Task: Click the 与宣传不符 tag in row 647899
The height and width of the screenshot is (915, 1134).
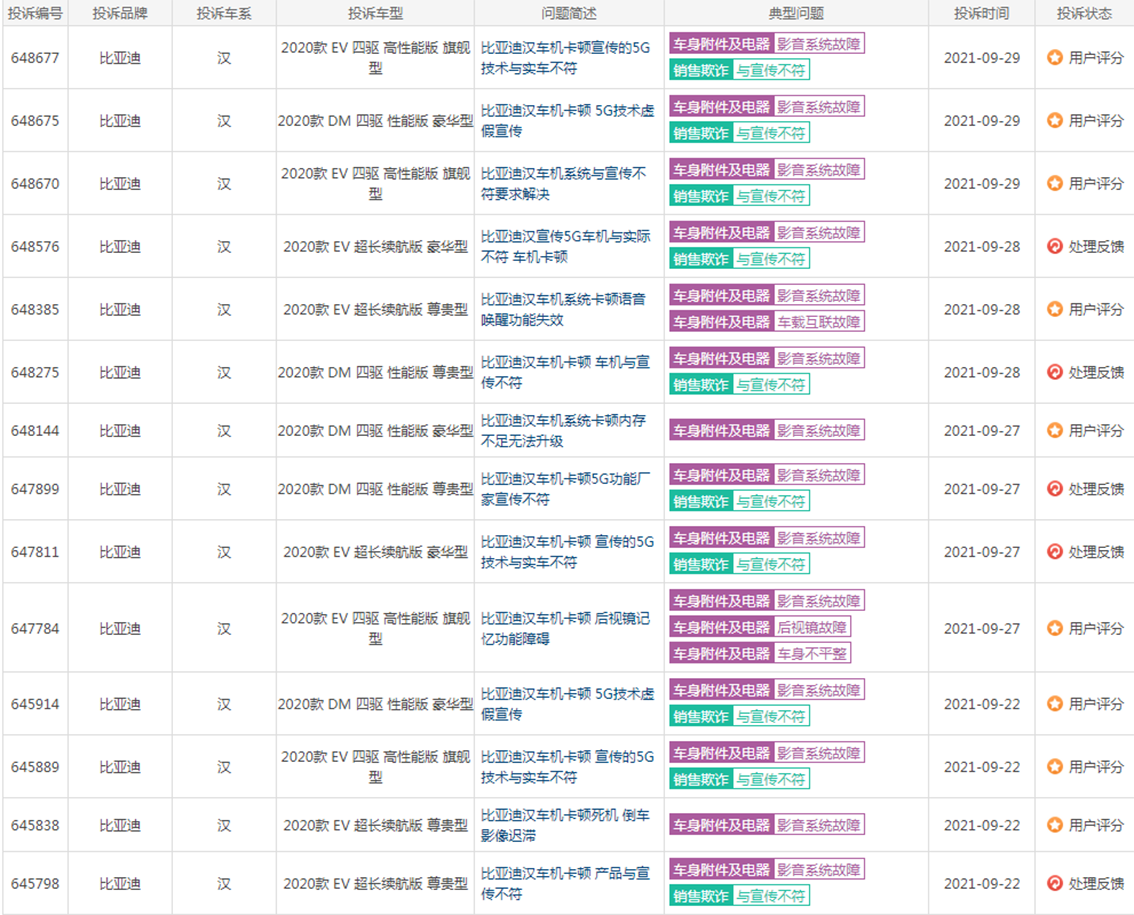Action: pyautogui.click(x=771, y=501)
